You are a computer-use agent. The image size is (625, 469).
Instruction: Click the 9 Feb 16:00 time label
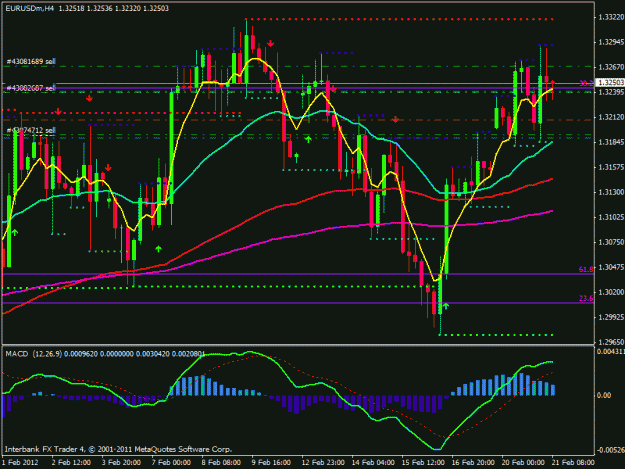(x=271, y=462)
